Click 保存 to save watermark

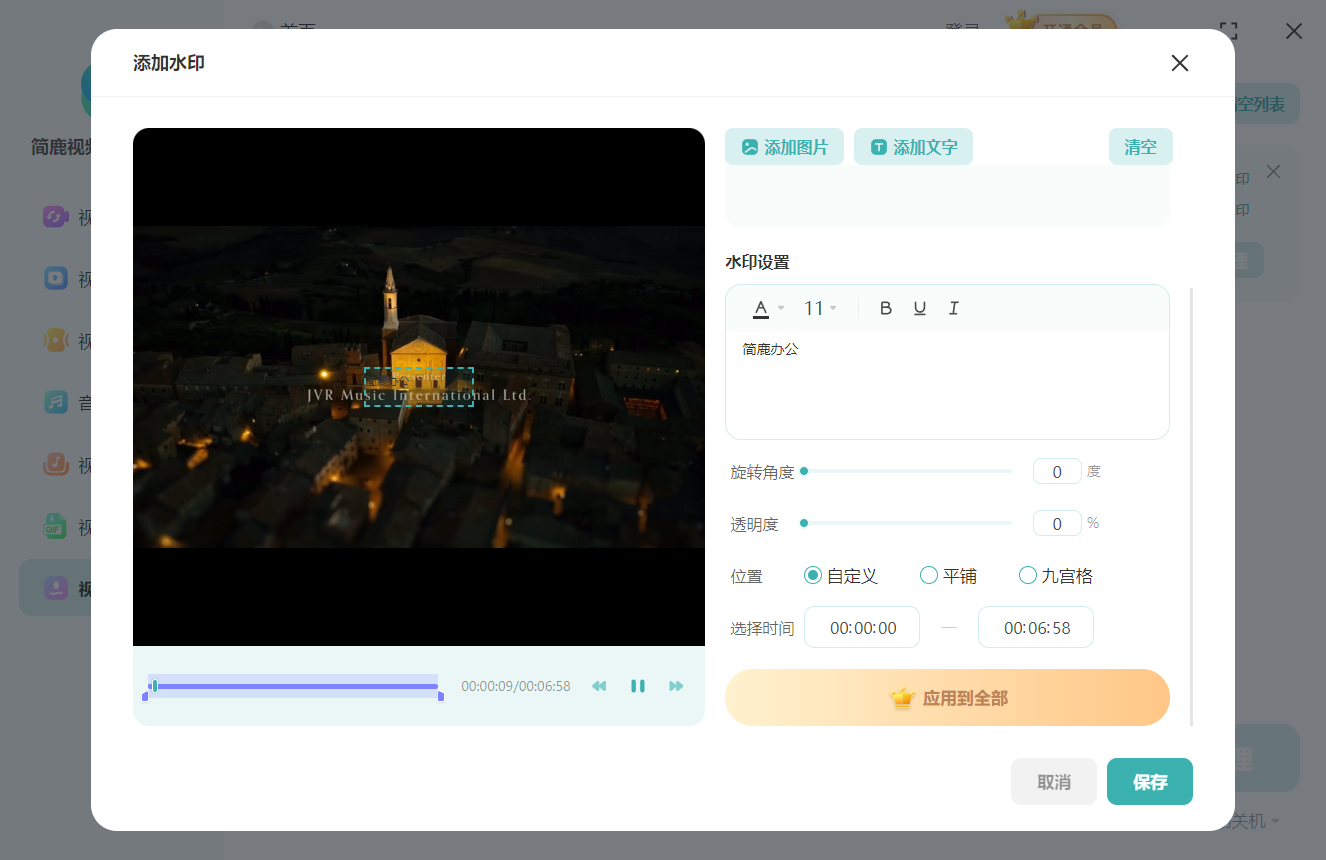point(1150,782)
